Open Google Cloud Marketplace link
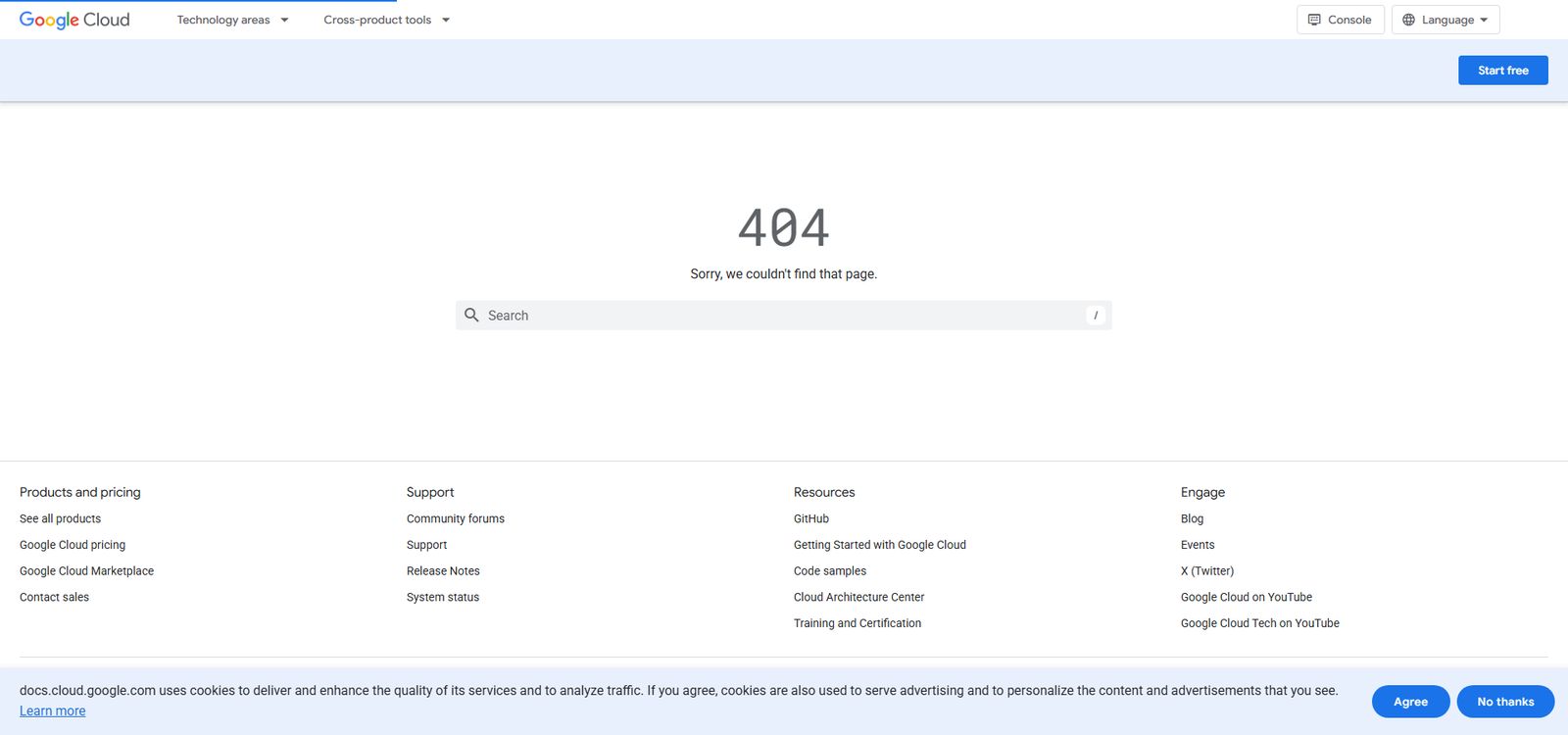This screenshot has width=1568, height=735. click(86, 570)
